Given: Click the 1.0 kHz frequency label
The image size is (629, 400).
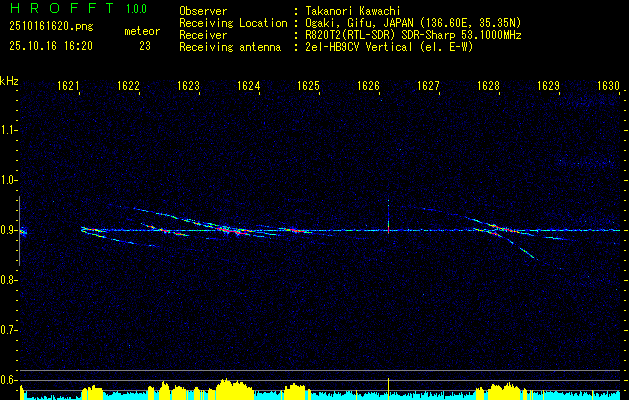Looking at the screenshot, I should point(8,180).
